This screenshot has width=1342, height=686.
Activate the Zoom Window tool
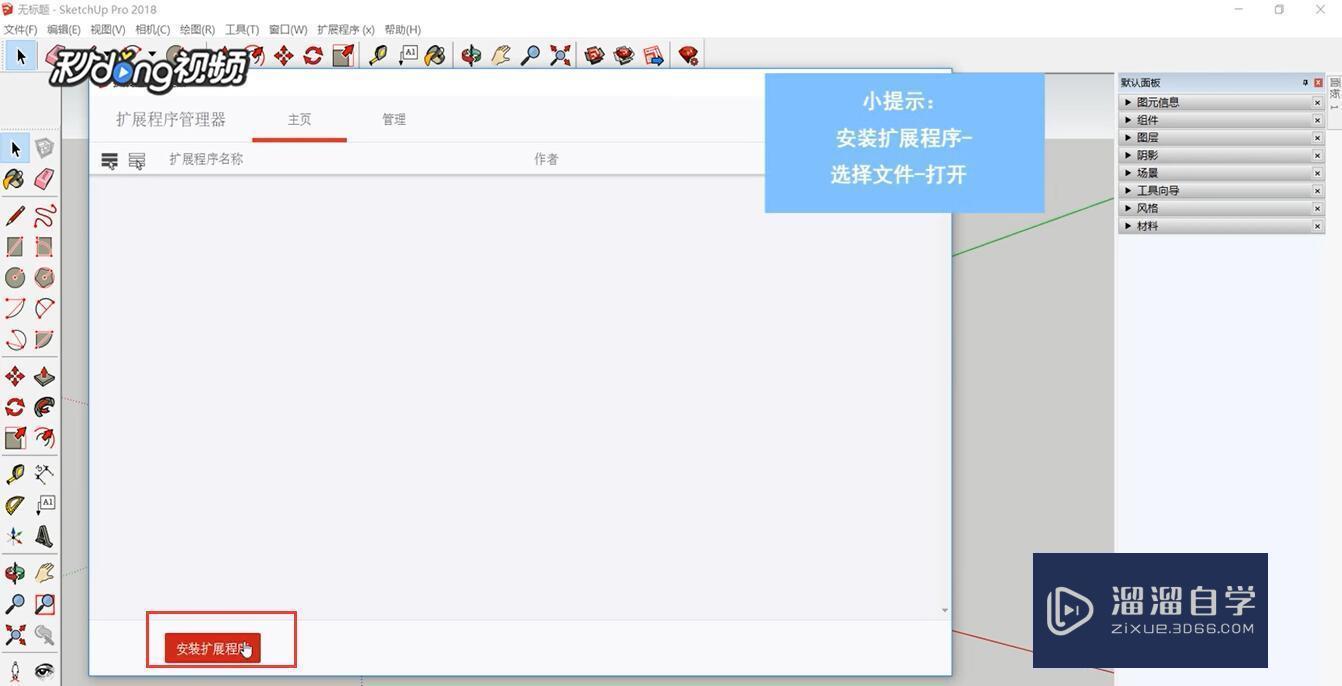pyautogui.click(x=44, y=604)
